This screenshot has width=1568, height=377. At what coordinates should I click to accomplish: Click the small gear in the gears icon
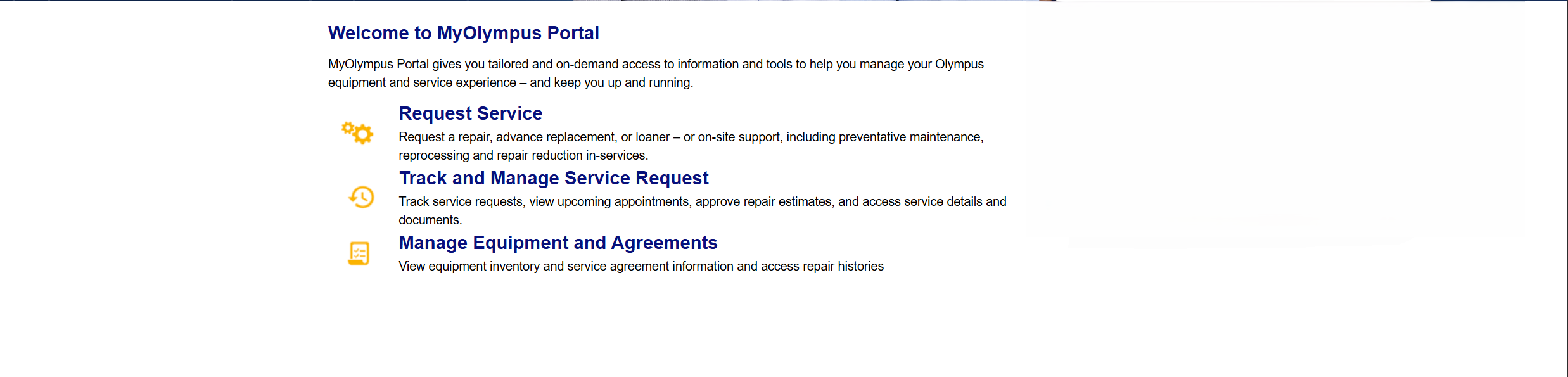tap(348, 128)
